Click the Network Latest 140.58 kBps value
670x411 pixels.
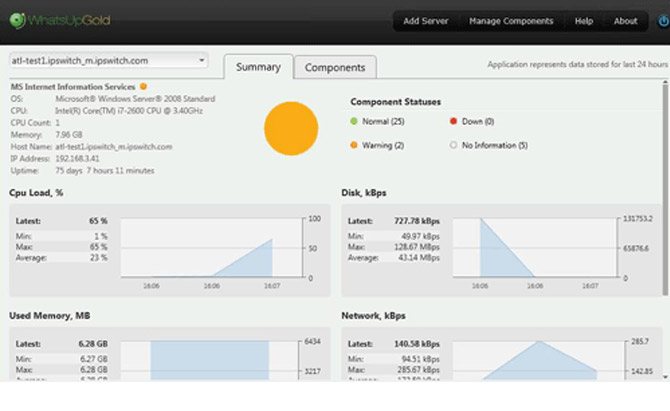pyautogui.click(x=417, y=344)
